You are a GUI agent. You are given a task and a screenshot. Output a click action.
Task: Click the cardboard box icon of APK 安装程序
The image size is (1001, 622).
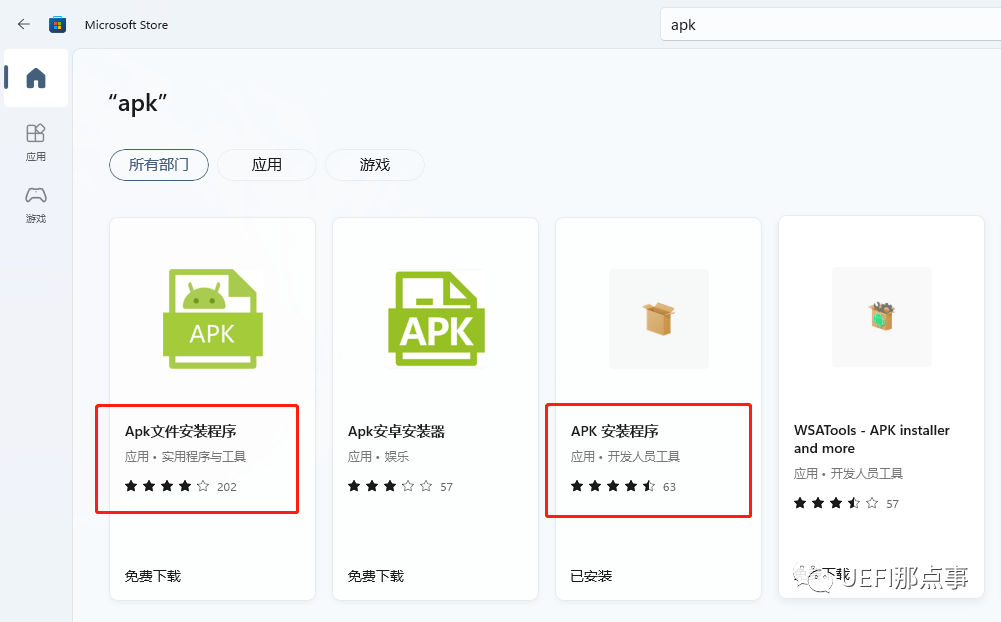pyautogui.click(x=658, y=319)
